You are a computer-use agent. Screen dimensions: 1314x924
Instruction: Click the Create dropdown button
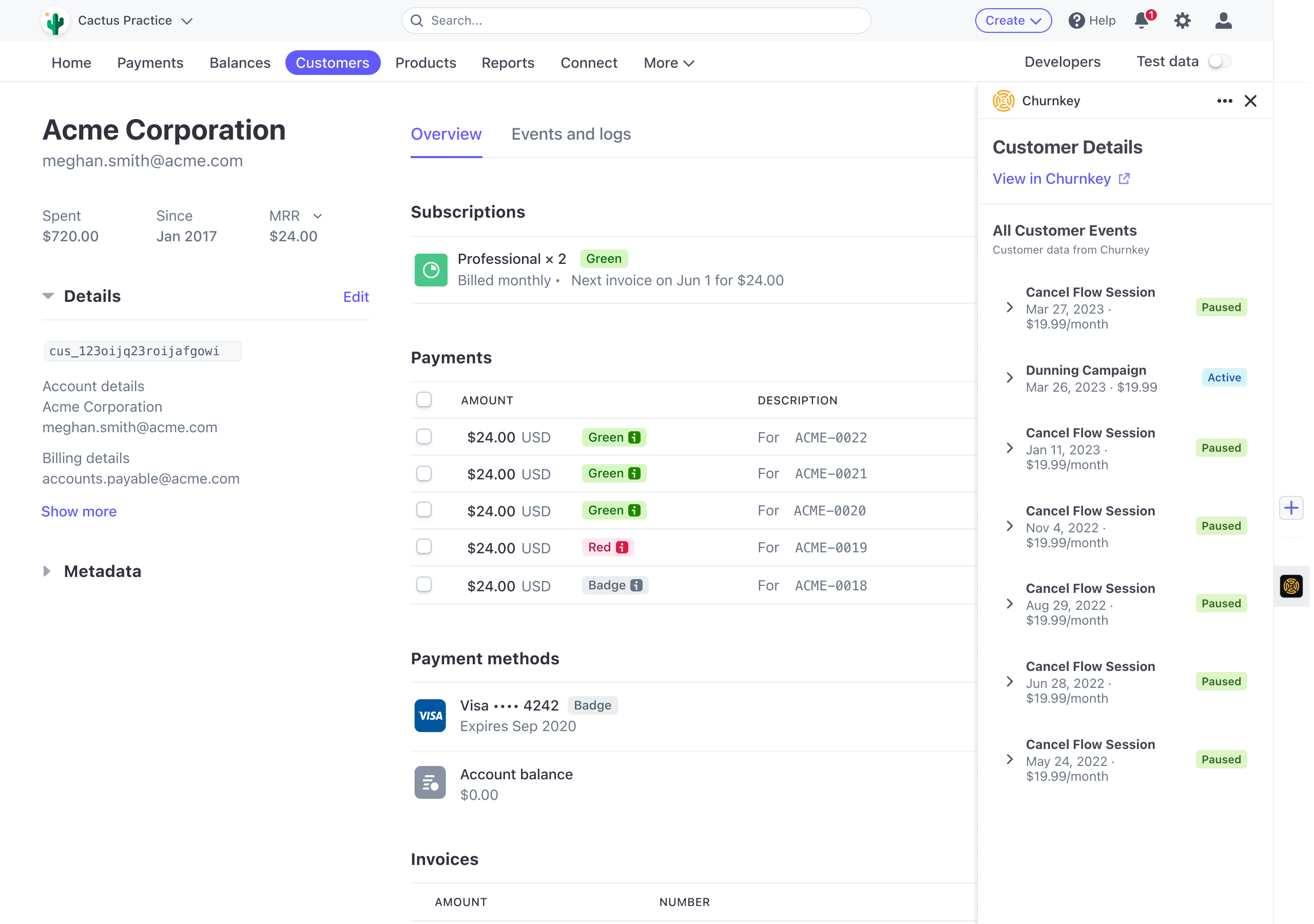coord(1012,20)
